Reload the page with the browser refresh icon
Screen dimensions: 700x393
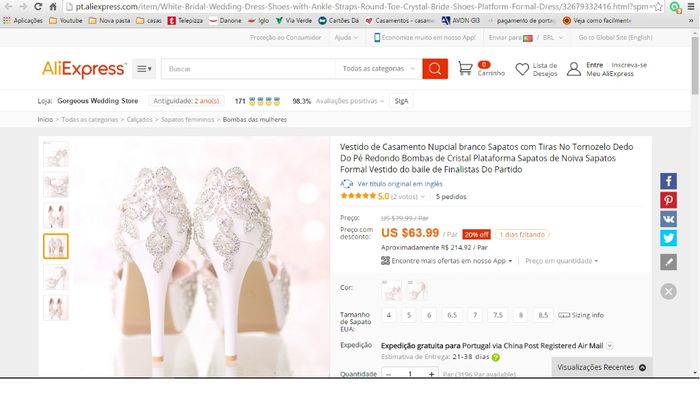coord(38,7)
